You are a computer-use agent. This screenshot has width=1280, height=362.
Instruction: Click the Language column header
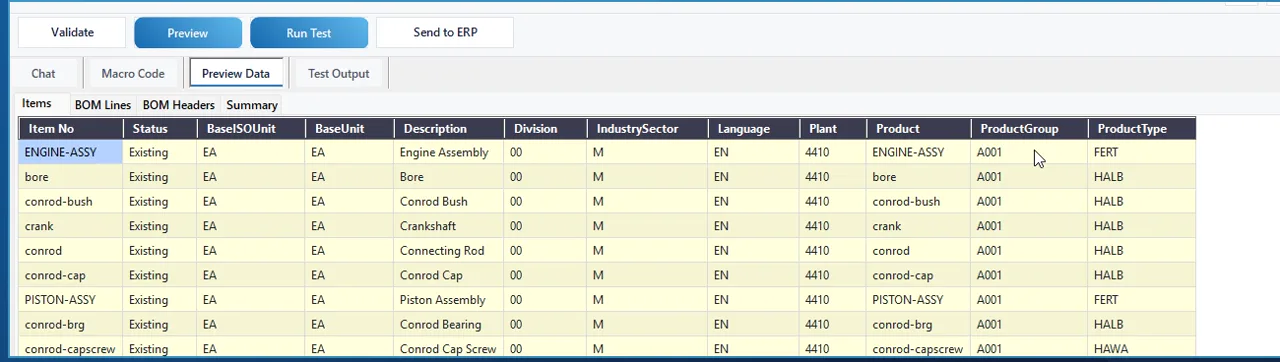coord(753,129)
